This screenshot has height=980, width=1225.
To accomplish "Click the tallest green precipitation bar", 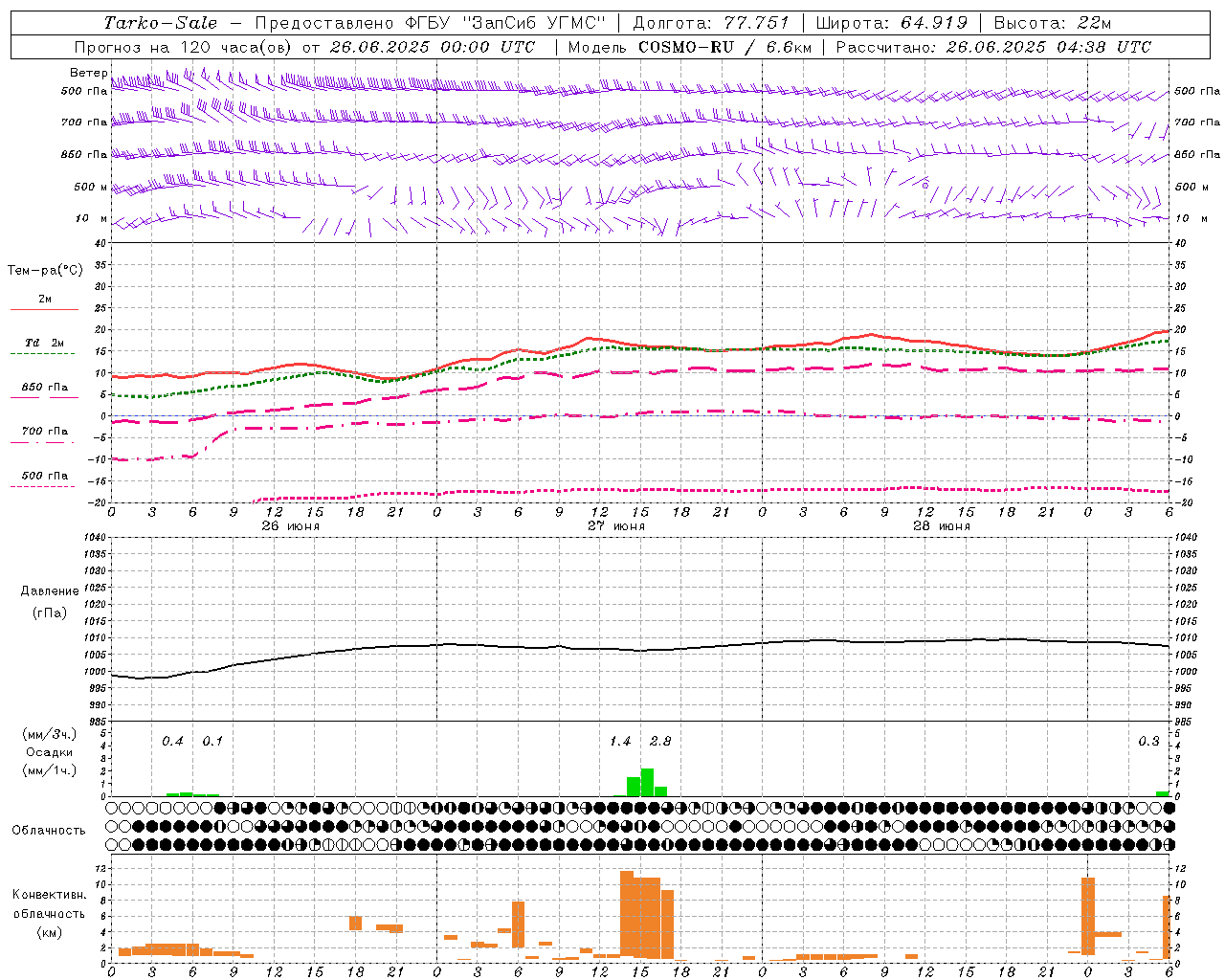I will (647, 782).
